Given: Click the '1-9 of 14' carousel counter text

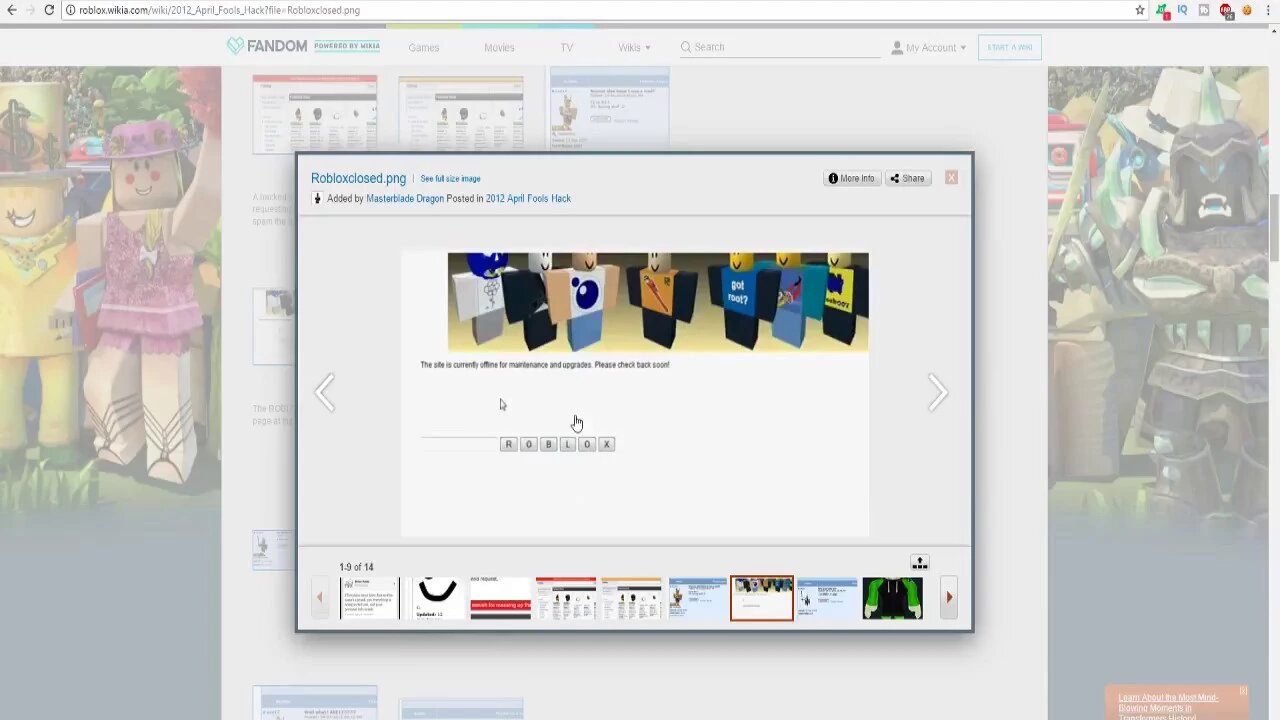Looking at the screenshot, I should (356, 567).
